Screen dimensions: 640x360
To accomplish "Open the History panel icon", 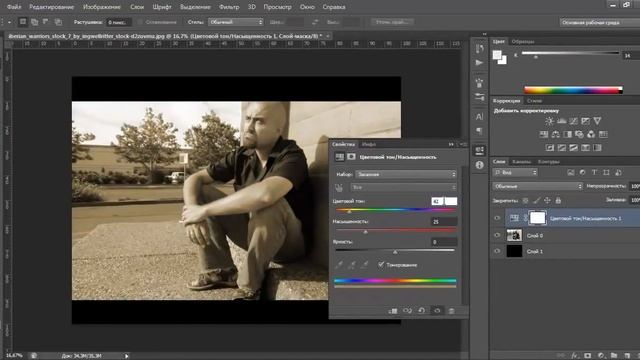I will point(480,49).
